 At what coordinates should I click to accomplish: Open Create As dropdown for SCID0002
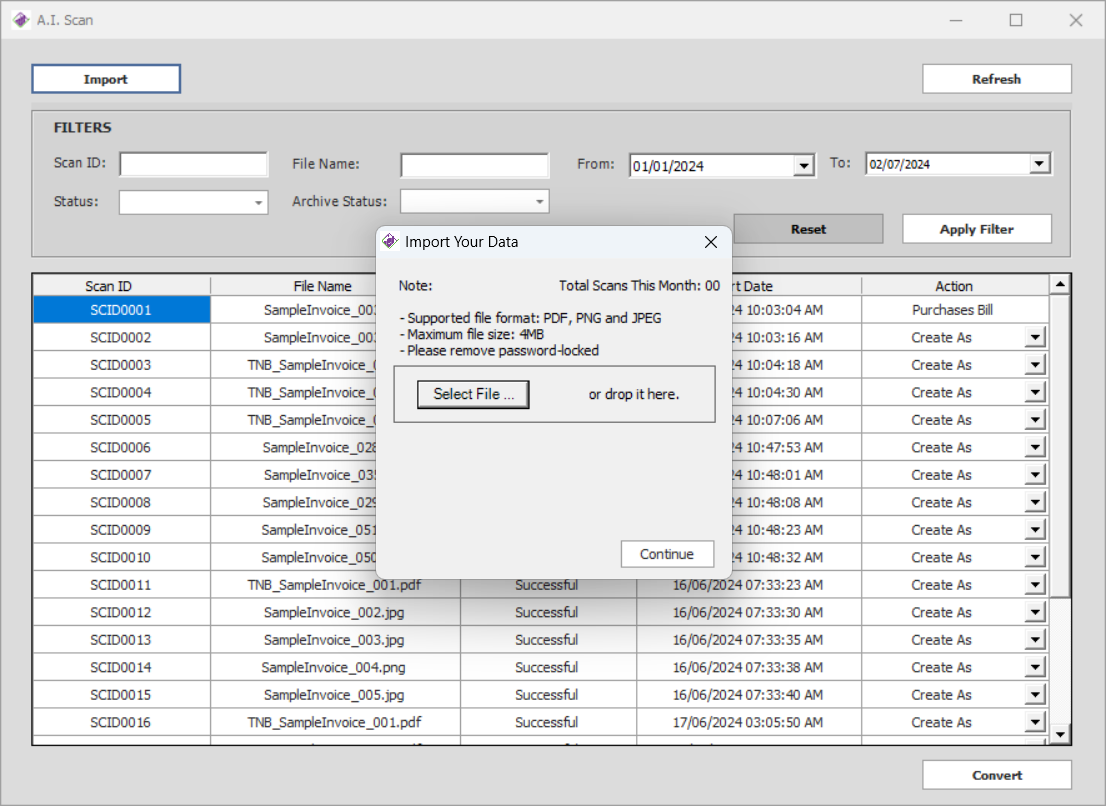(1035, 338)
